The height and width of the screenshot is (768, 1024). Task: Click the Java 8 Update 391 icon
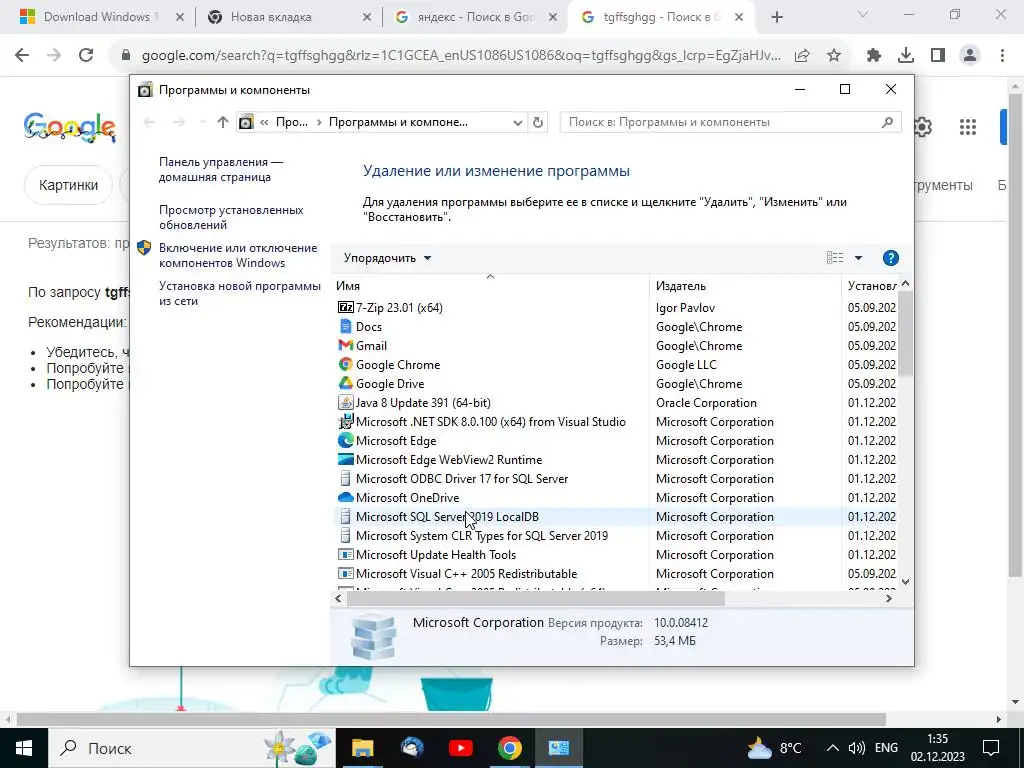click(345, 402)
